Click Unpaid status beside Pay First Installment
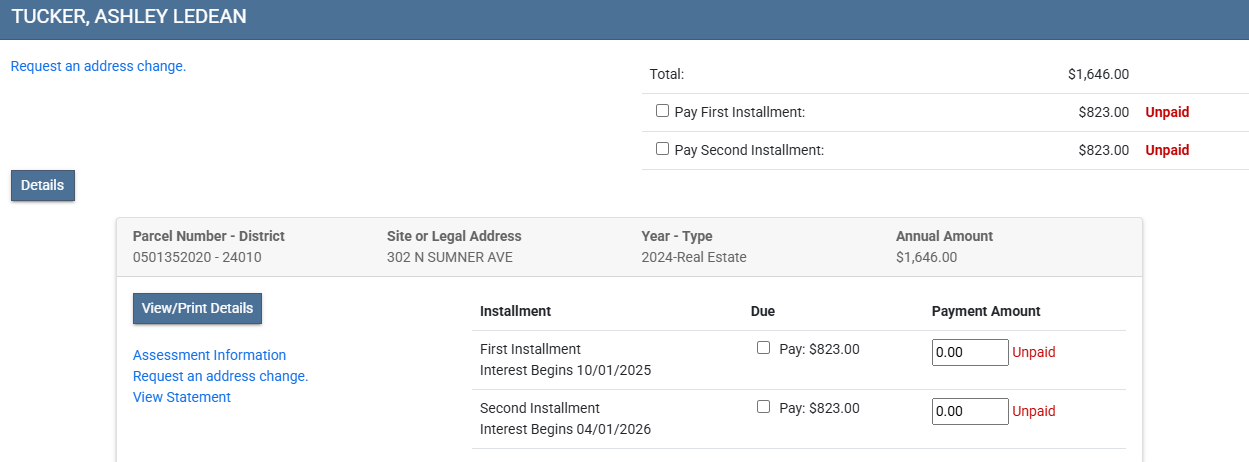1249x462 pixels. (x=1167, y=112)
